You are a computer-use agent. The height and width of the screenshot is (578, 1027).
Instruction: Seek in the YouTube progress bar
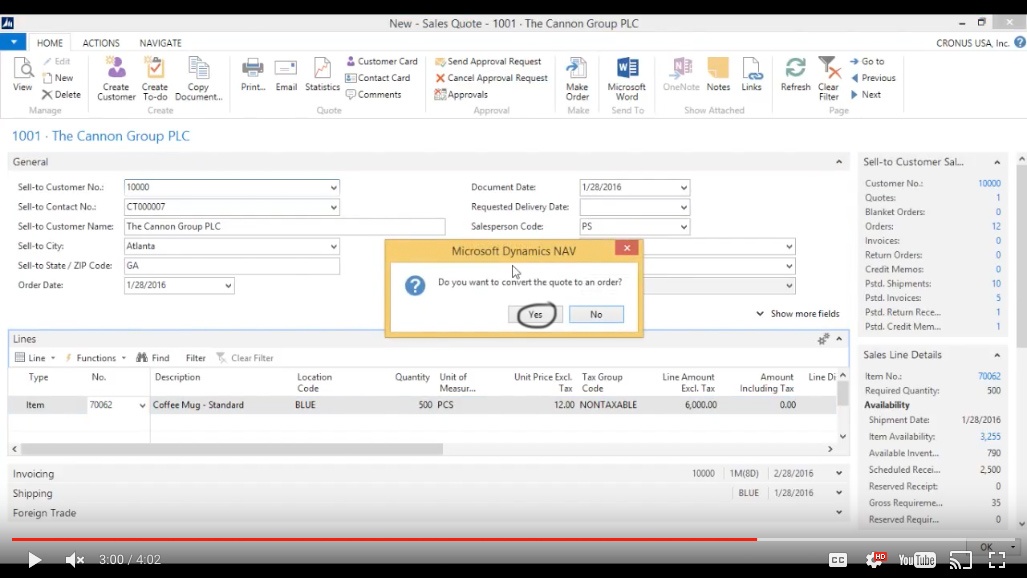[x=514, y=539]
